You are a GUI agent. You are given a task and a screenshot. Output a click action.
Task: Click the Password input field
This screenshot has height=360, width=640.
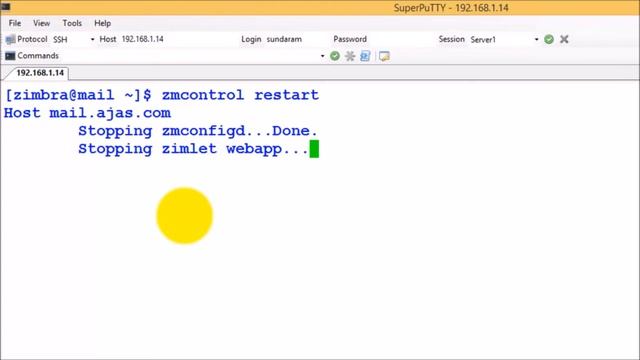401,39
